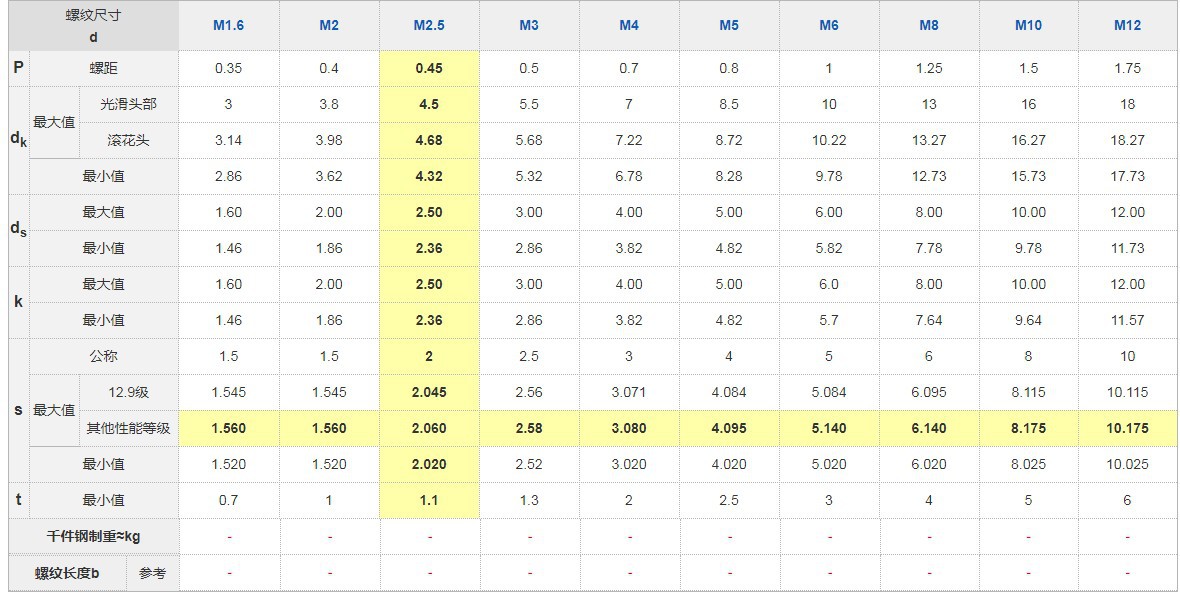Select value 6.0 in k 最大值 row
Viewport: 1180px width, 592px height.
(829, 284)
